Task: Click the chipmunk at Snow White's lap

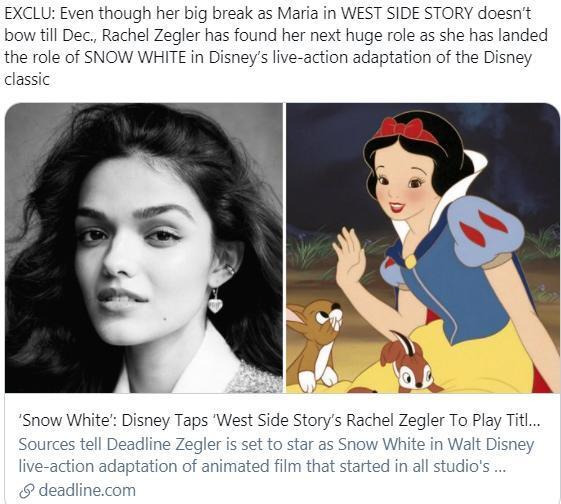Action: tap(408, 363)
